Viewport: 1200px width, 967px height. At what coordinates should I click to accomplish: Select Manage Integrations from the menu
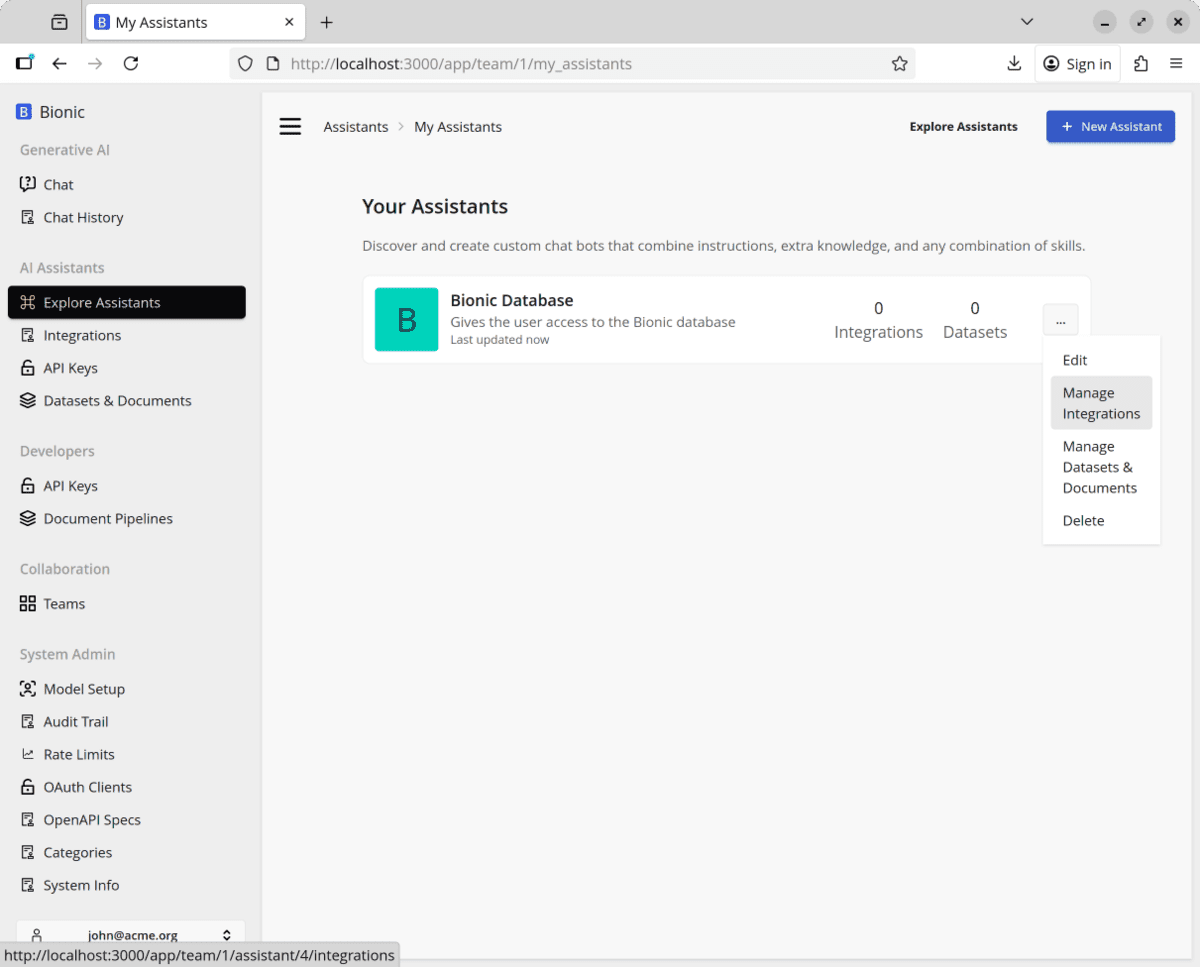[1101, 403]
